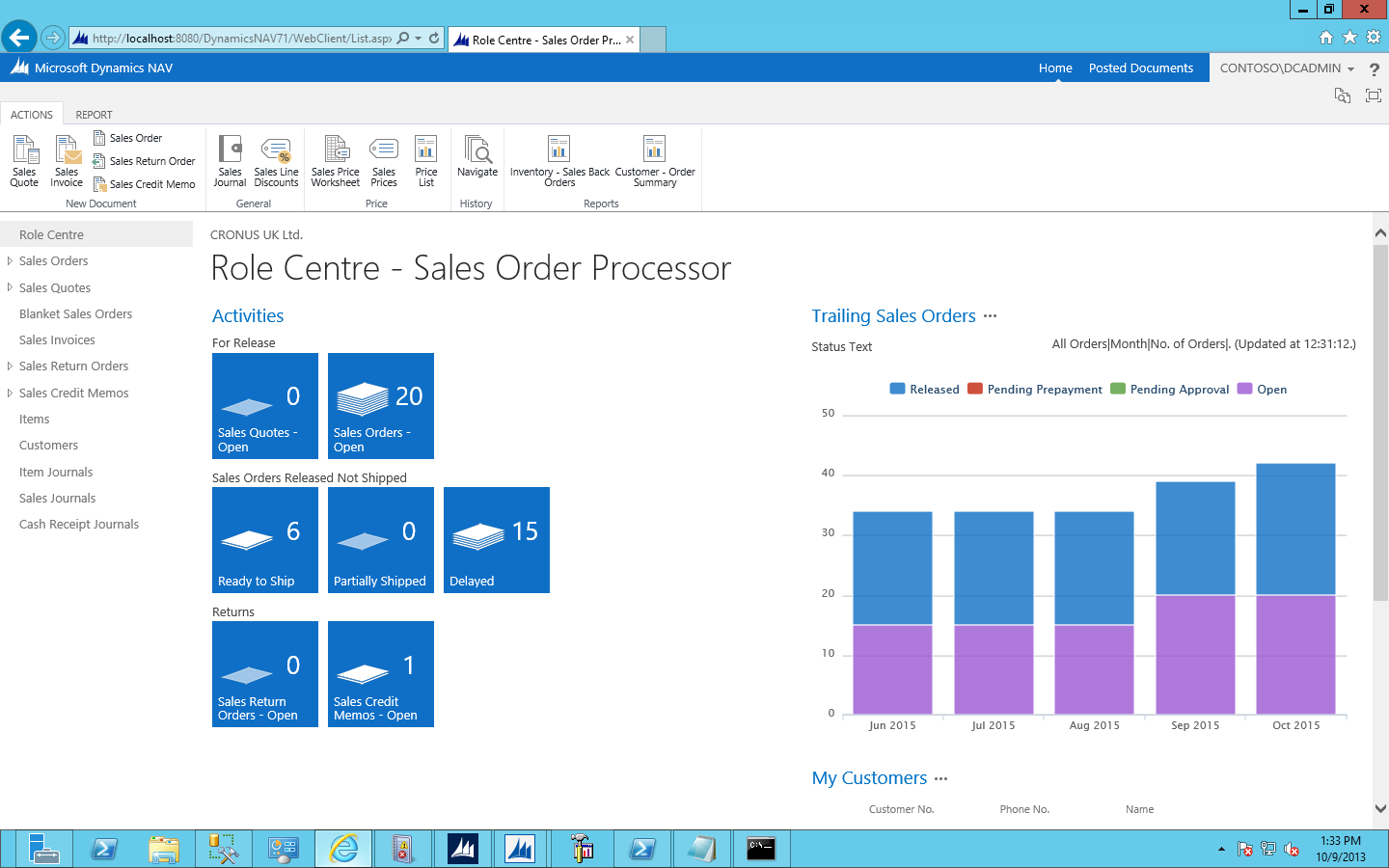Click the help question mark icon
Image resolution: width=1389 pixels, height=868 pixels.
pyautogui.click(x=1375, y=69)
